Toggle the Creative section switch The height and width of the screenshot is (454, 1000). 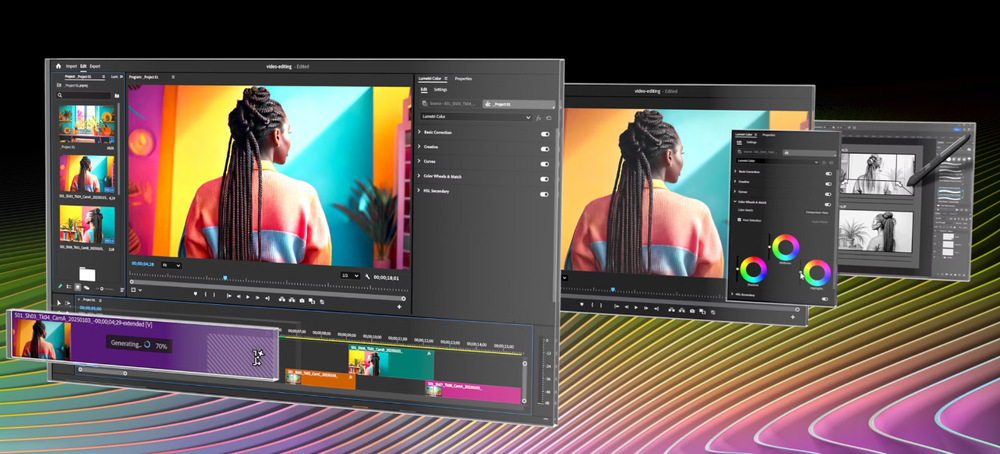pos(545,149)
